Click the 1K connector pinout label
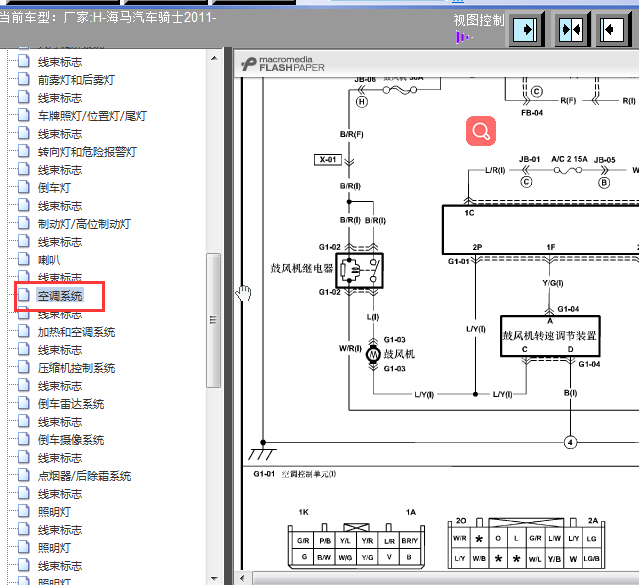Image resolution: width=639 pixels, height=585 pixels. (x=304, y=512)
